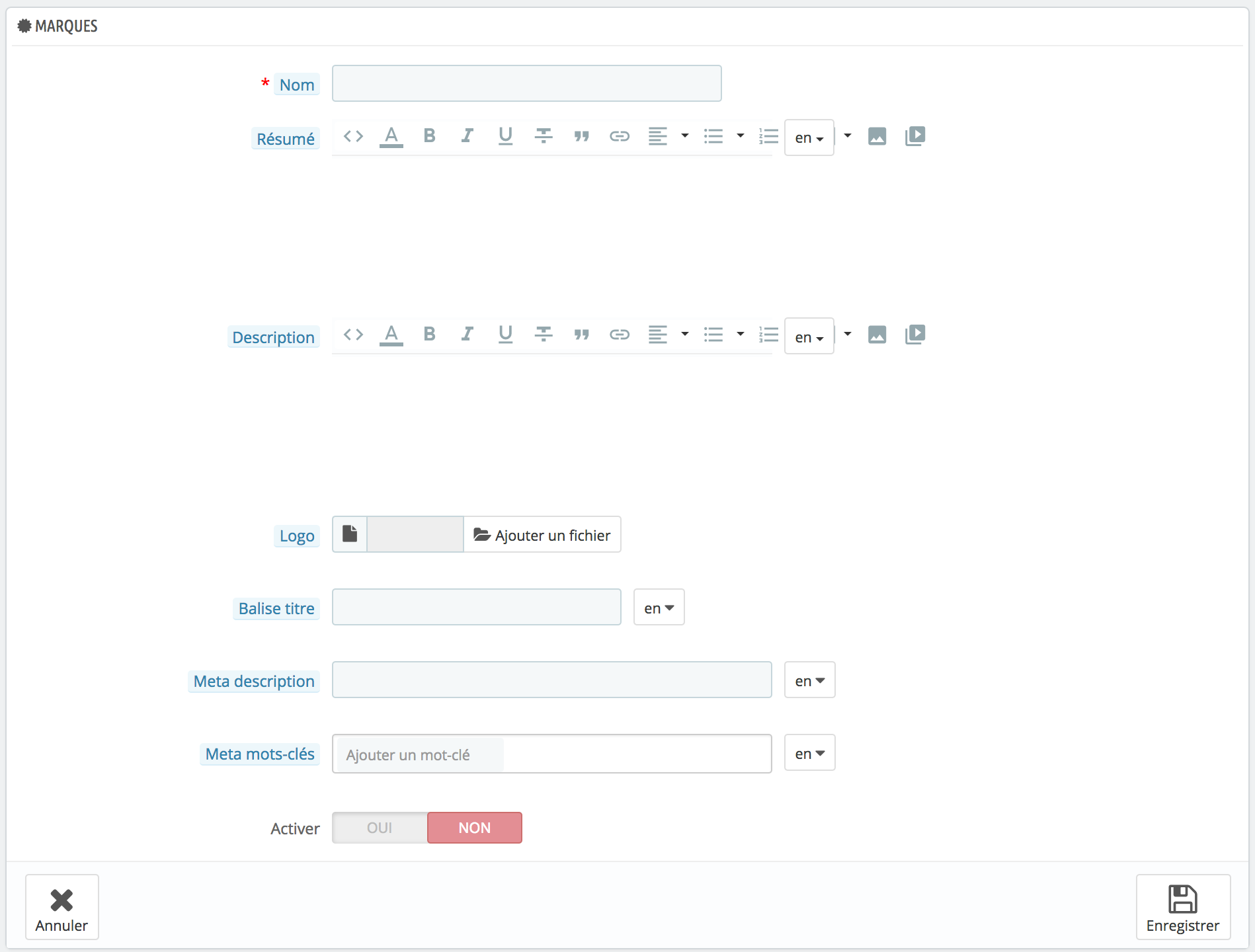This screenshot has width=1255, height=952.
Task: Apply italic in Résumé editor toolbar
Action: click(467, 136)
